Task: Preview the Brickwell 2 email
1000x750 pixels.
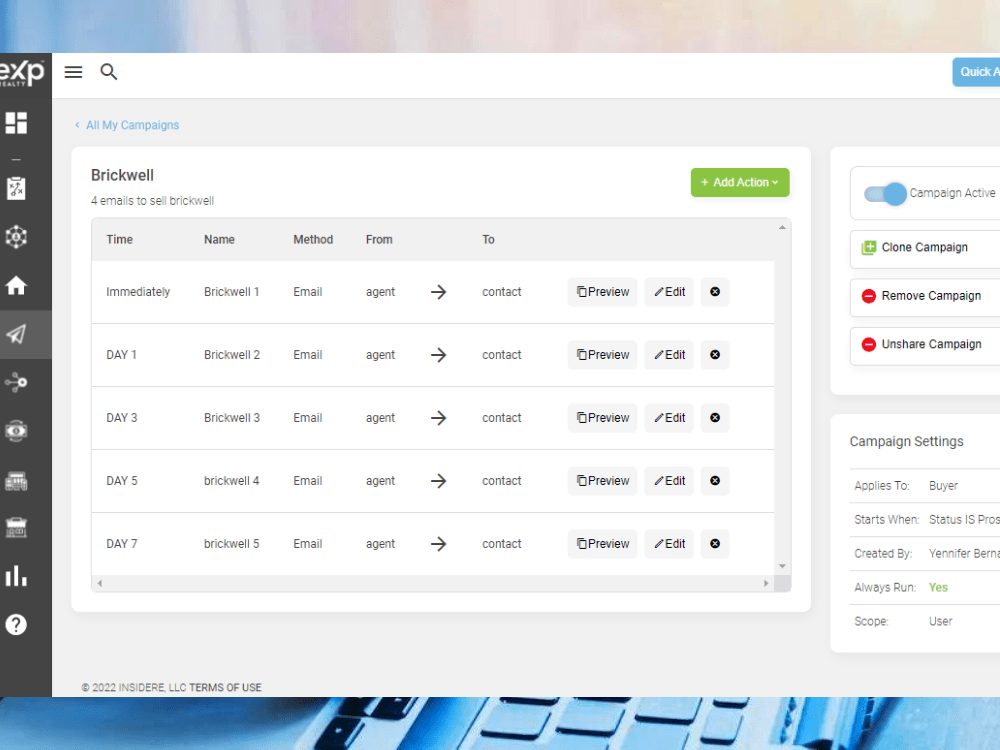Action: coord(603,355)
